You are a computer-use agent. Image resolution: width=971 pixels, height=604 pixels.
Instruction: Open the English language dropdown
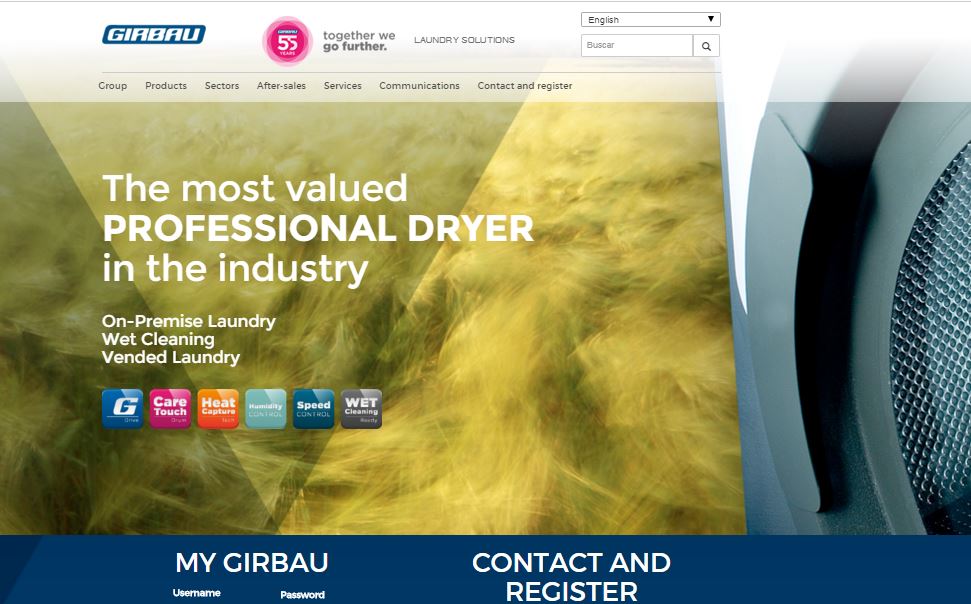[x=650, y=19]
